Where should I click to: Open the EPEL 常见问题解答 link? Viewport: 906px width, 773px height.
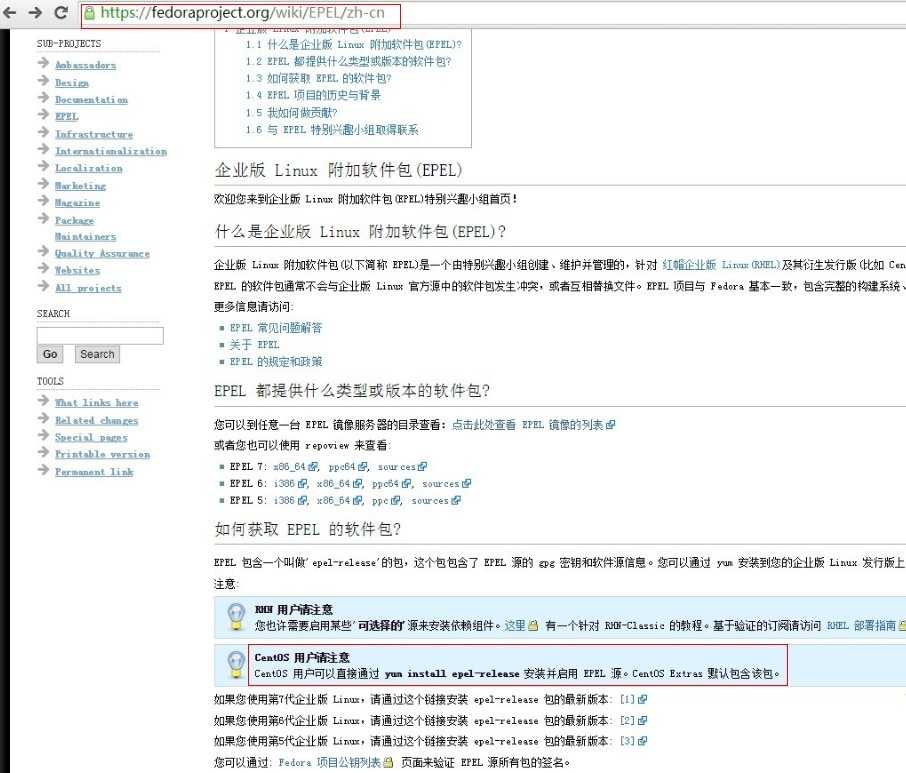point(276,328)
